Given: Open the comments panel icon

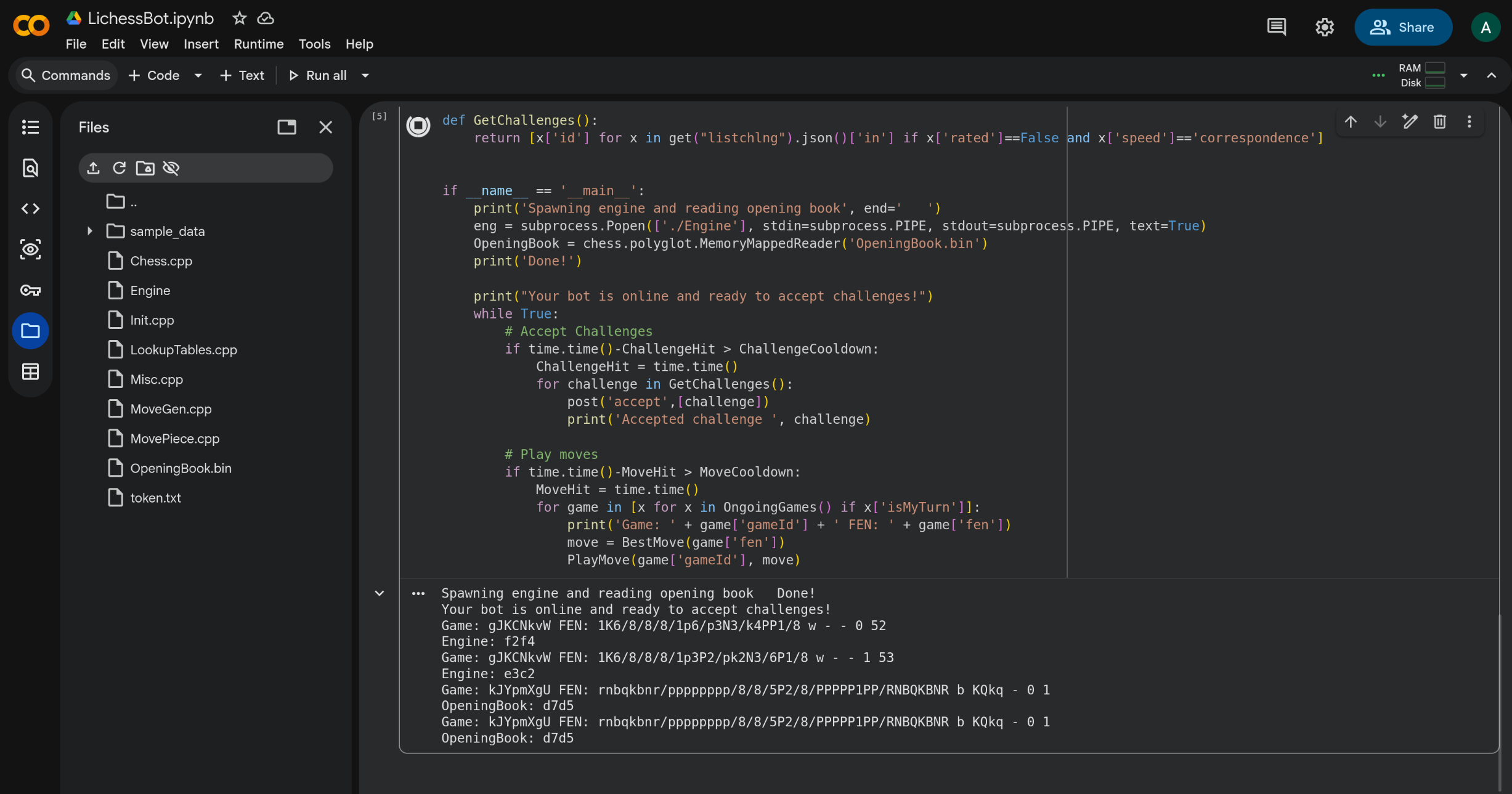Looking at the screenshot, I should (x=1276, y=27).
